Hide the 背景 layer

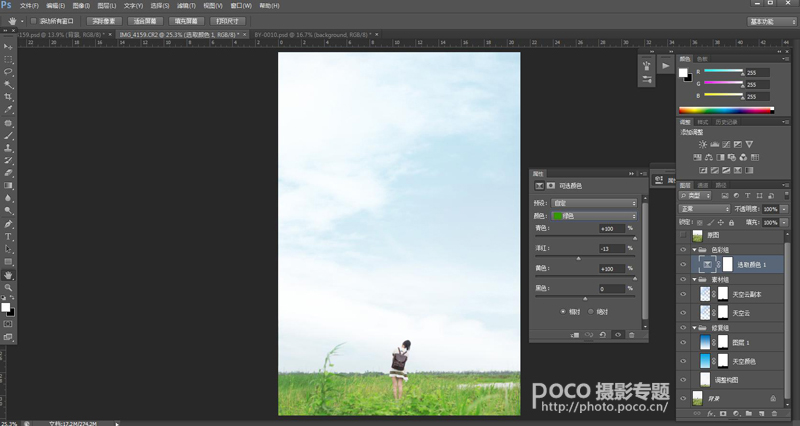tap(683, 398)
